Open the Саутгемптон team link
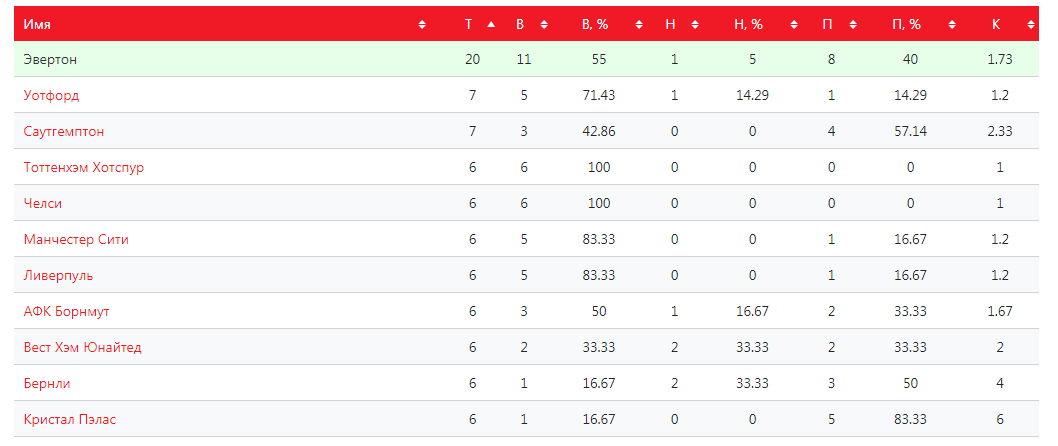This screenshot has width=1058, height=446. (x=64, y=131)
